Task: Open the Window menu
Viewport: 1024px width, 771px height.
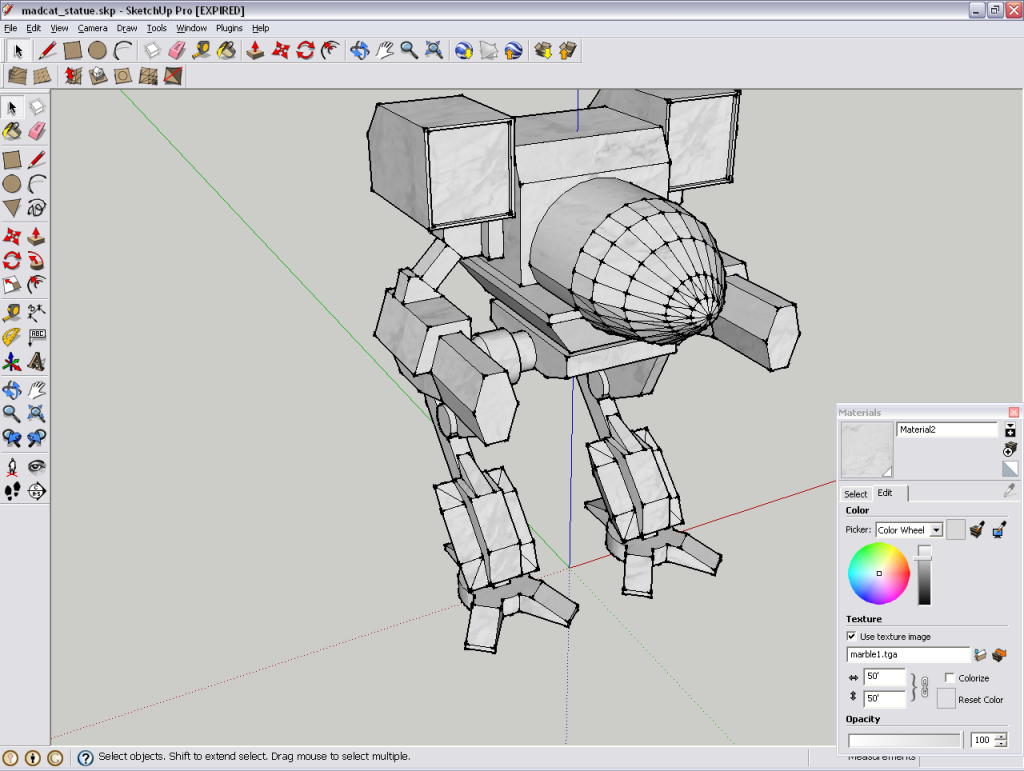Action: click(191, 28)
